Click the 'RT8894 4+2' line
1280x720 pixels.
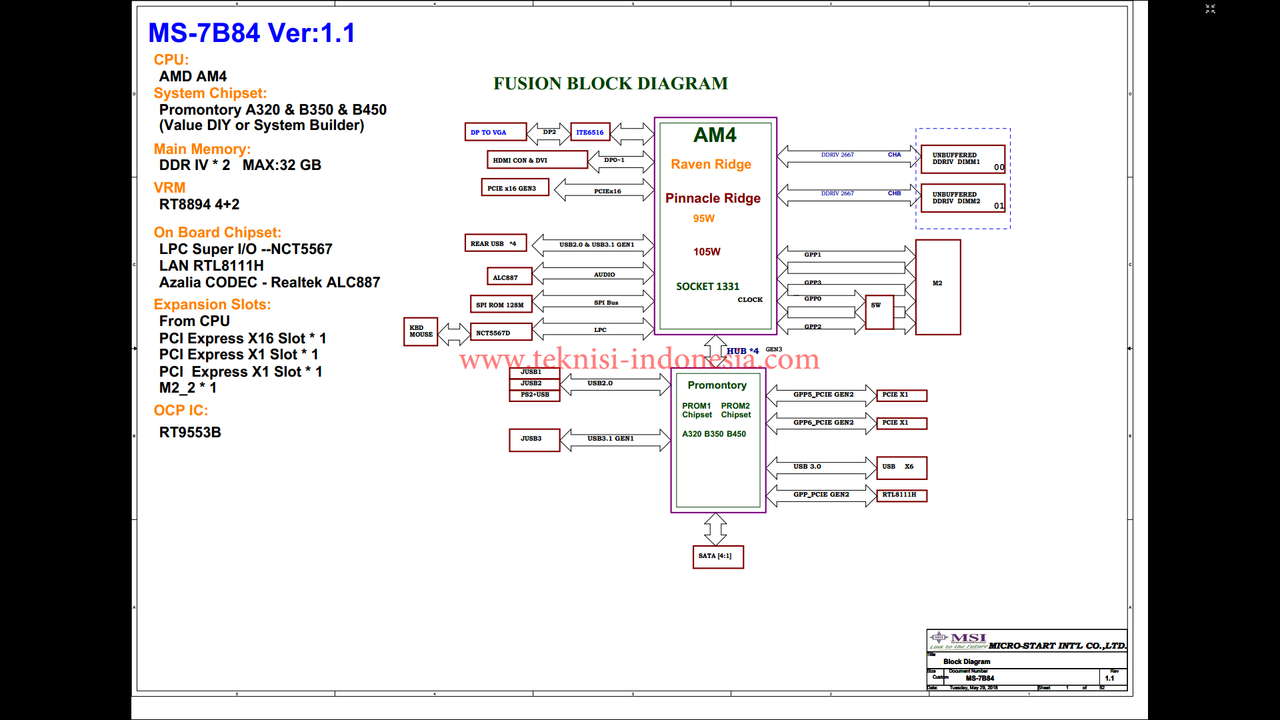click(x=199, y=204)
